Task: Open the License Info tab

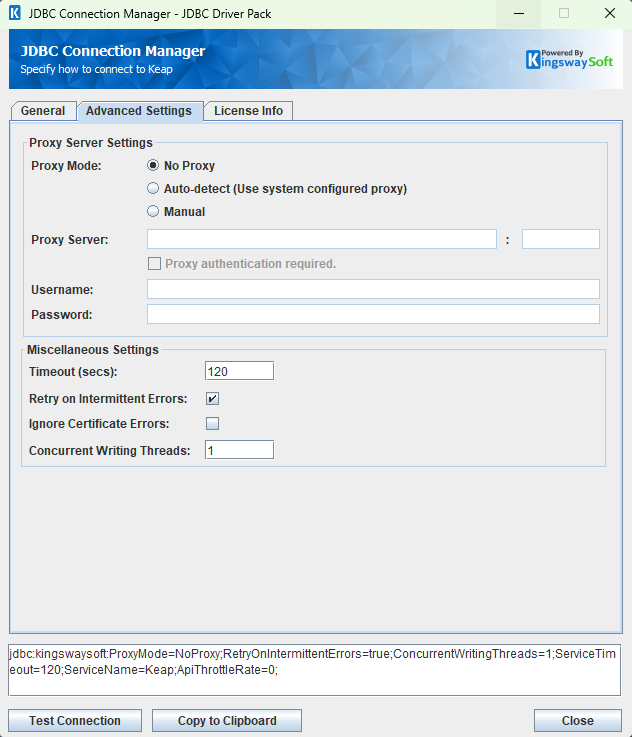Action: tap(248, 111)
